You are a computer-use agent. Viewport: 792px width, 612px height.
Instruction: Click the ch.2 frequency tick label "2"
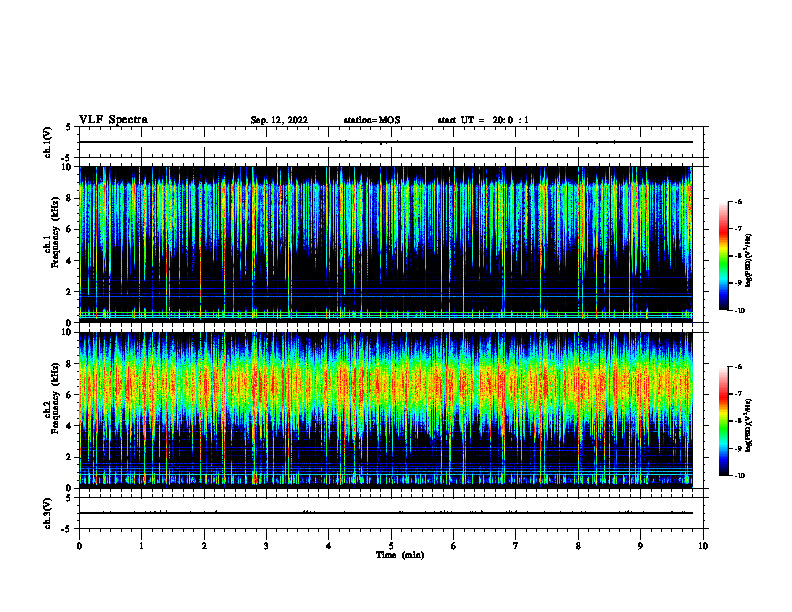(x=70, y=457)
